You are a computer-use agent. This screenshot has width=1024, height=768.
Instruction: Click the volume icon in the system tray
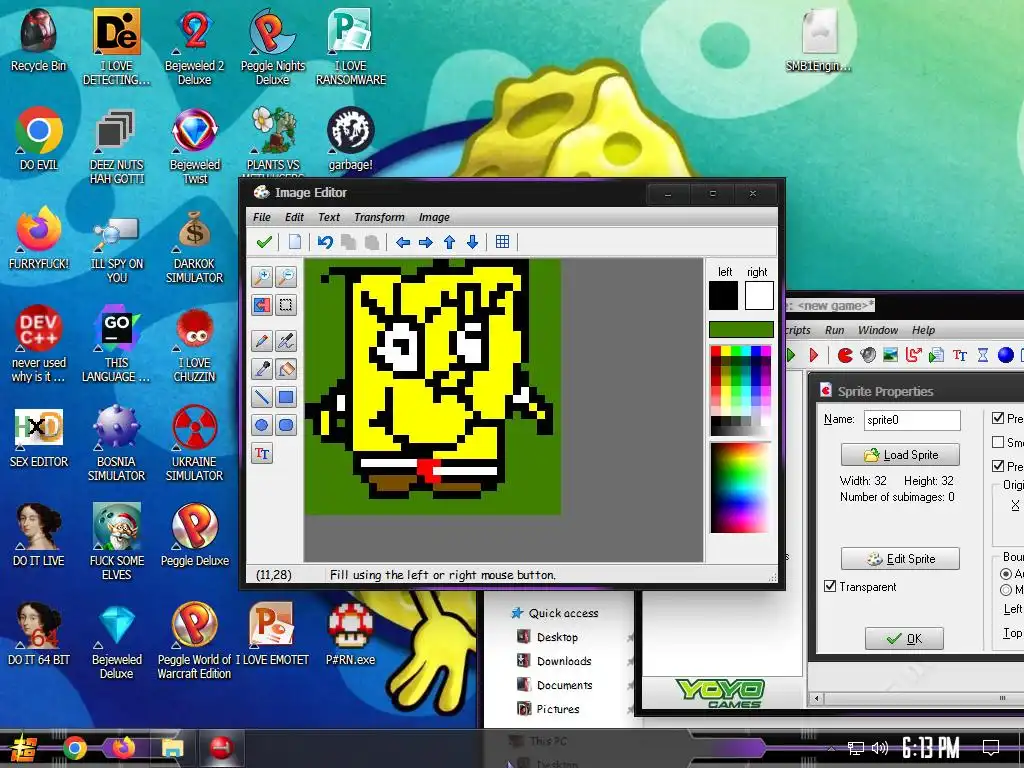880,748
